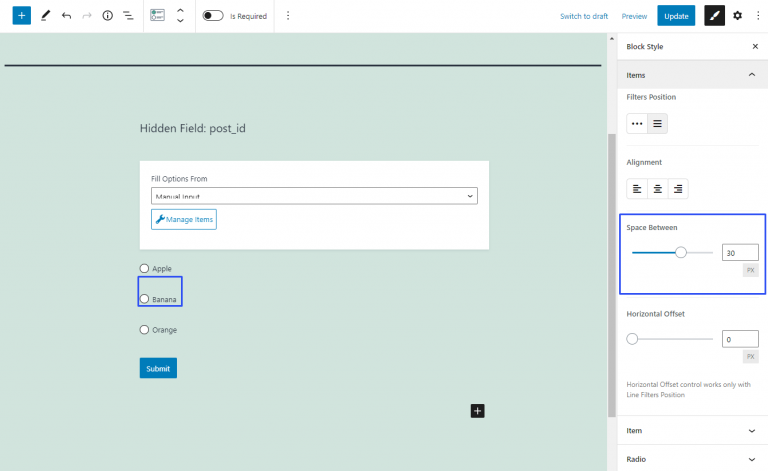The image size is (768, 471).
Task: Select the Tools pencil icon
Action: [45, 16]
